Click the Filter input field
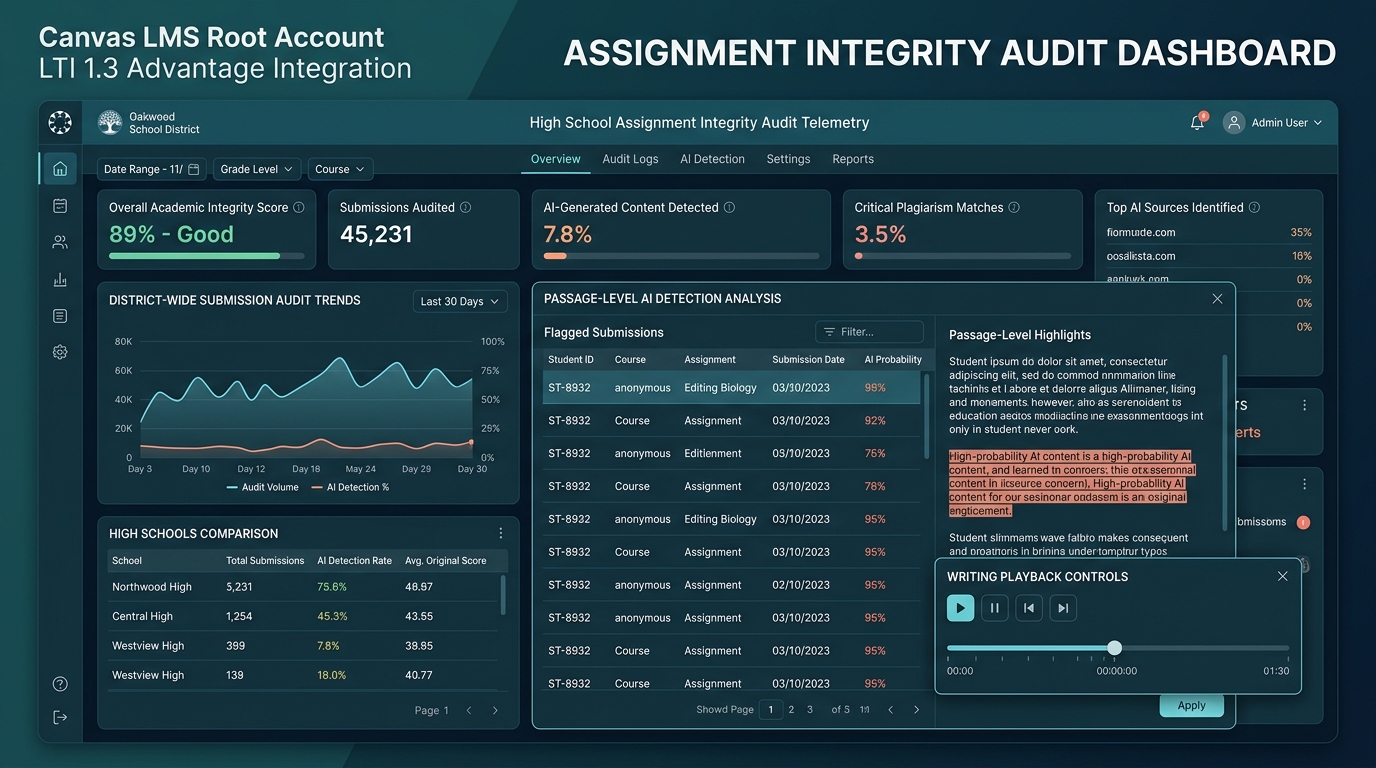This screenshot has height=768, width=1376. click(869, 332)
